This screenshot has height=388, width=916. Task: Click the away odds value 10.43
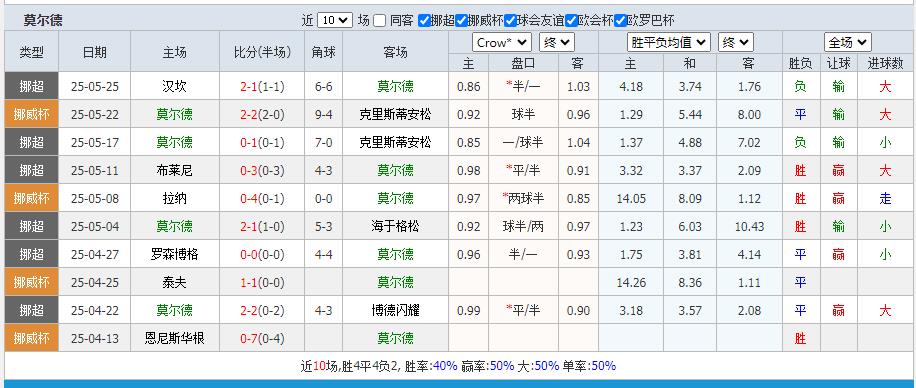pos(749,226)
